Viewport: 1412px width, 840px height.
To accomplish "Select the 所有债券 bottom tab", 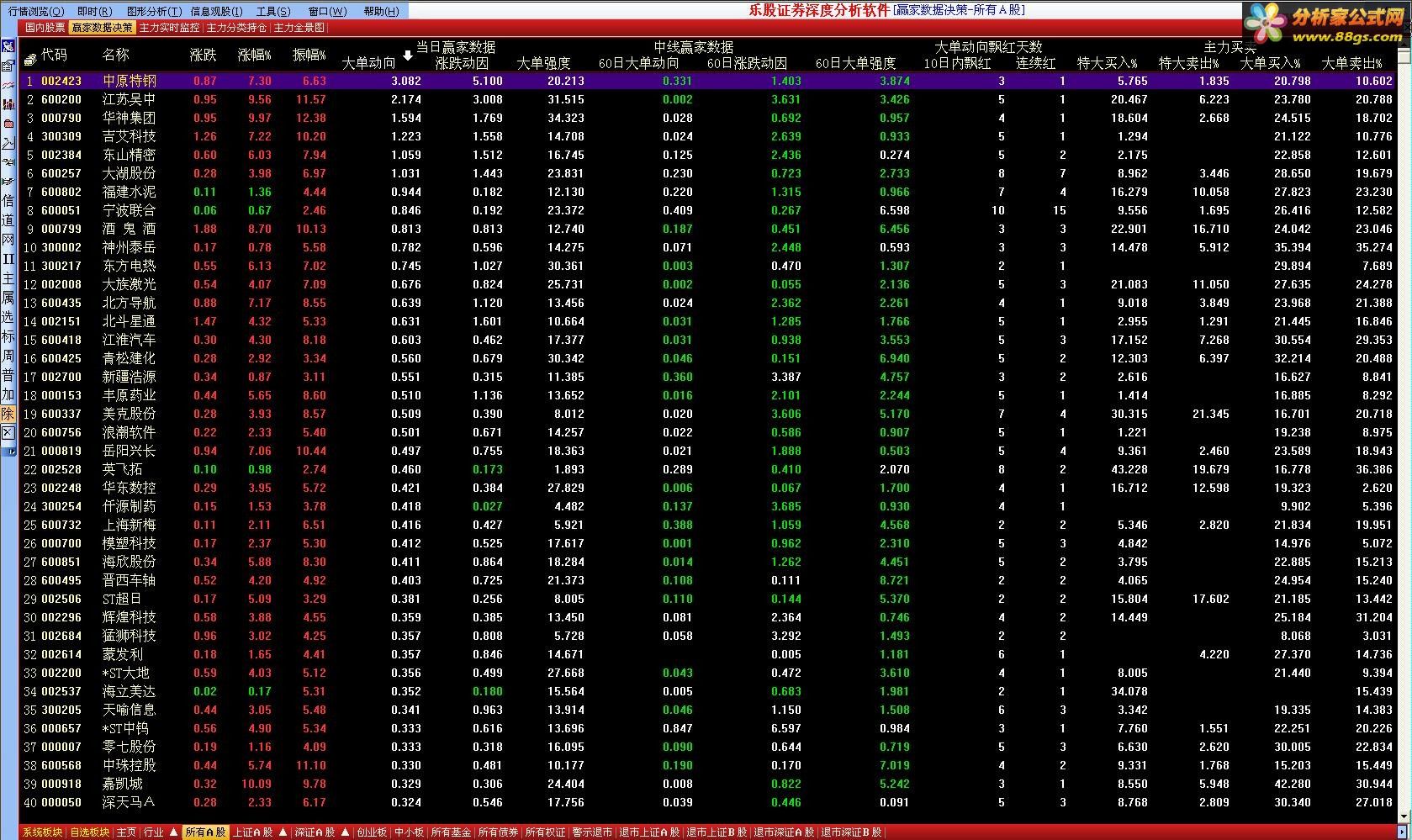I will pyautogui.click(x=498, y=832).
